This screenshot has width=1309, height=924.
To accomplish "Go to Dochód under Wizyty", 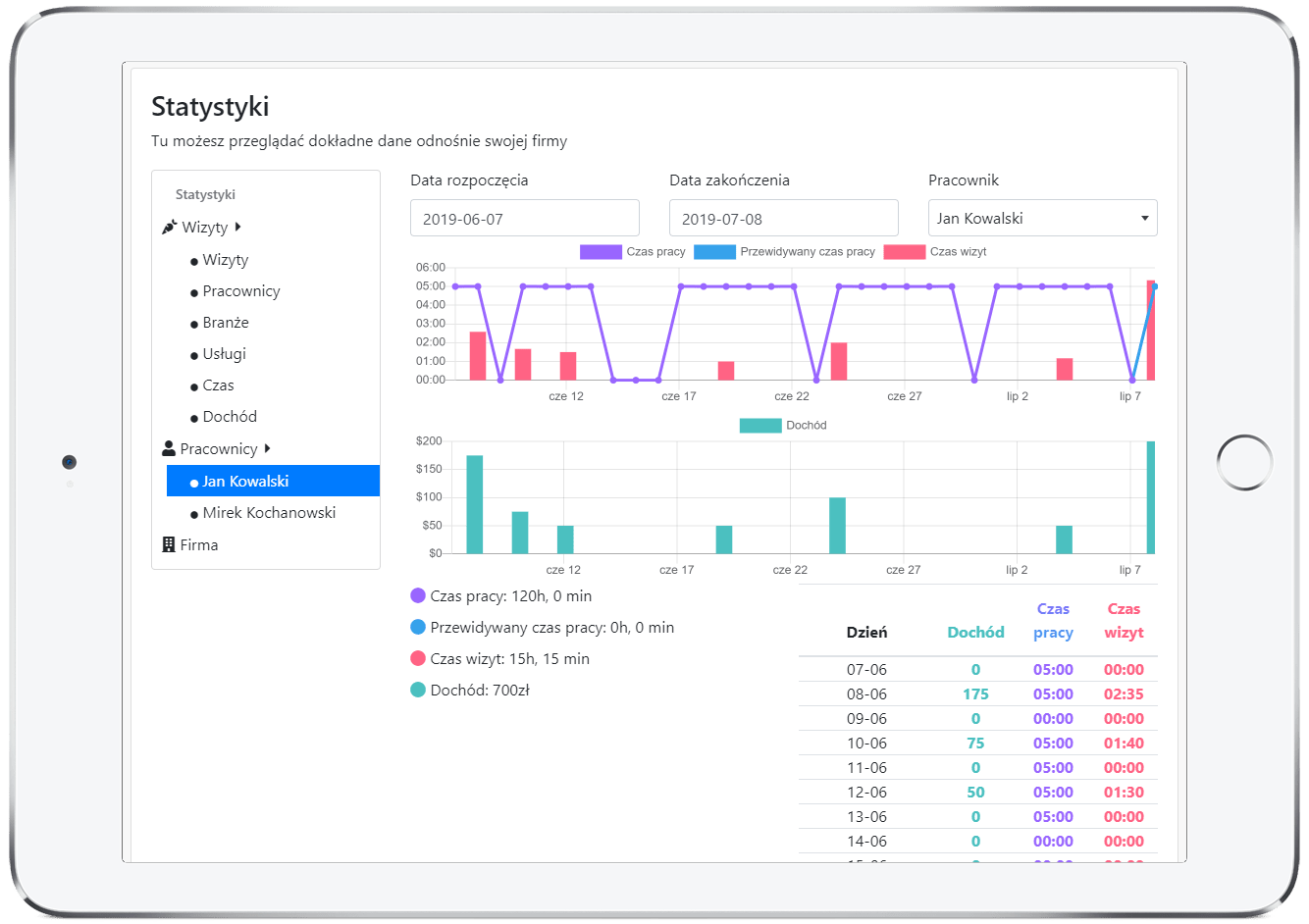I will [x=230, y=417].
